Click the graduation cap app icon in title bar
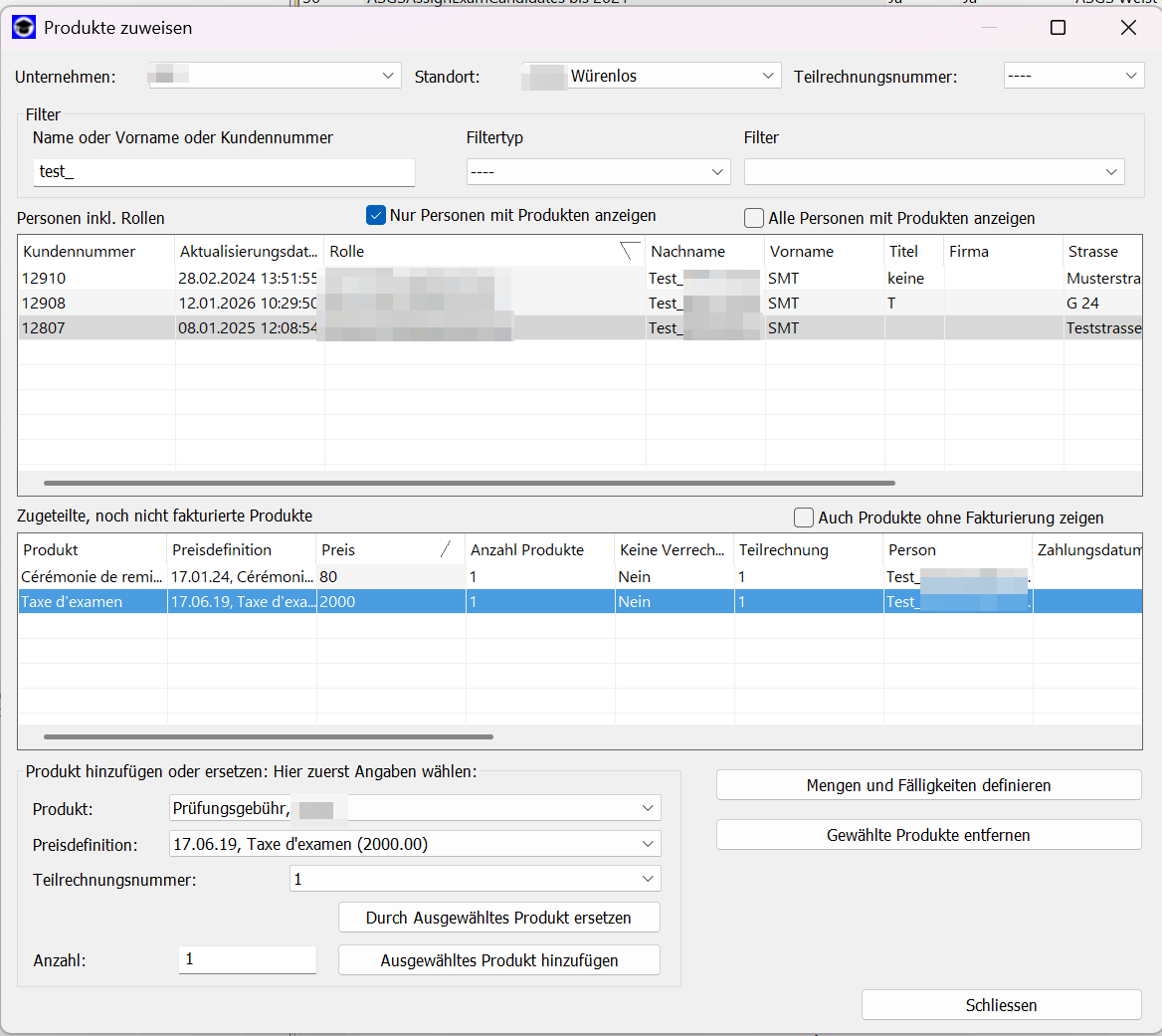This screenshot has height=1036, width=1162. click(x=24, y=28)
